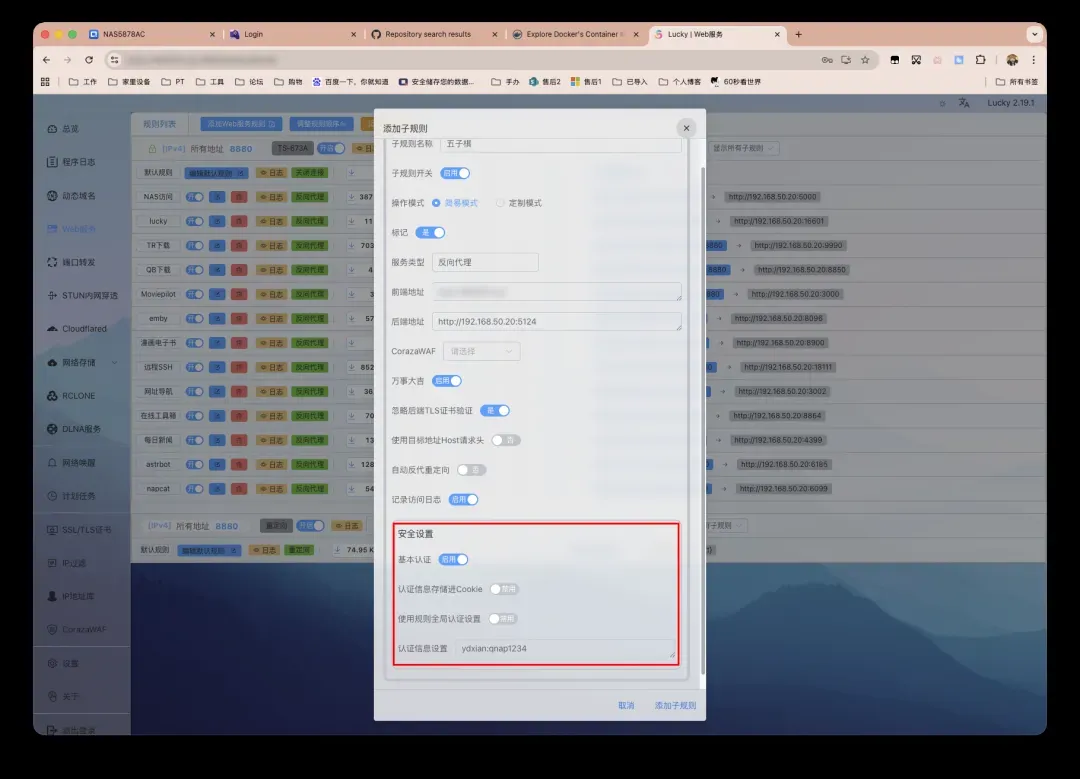
Task: Toggle the 基本认证 switch
Action: click(454, 559)
